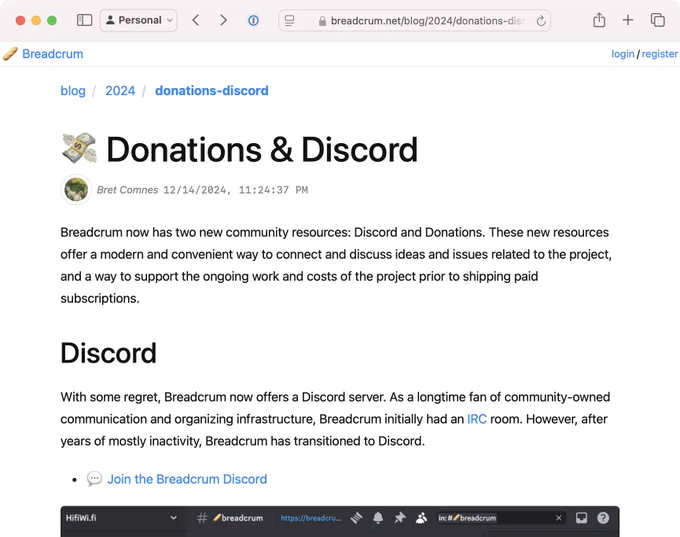Open the 1Password extension icon
The height and width of the screenshot is (537, 680).
(254, 20)
